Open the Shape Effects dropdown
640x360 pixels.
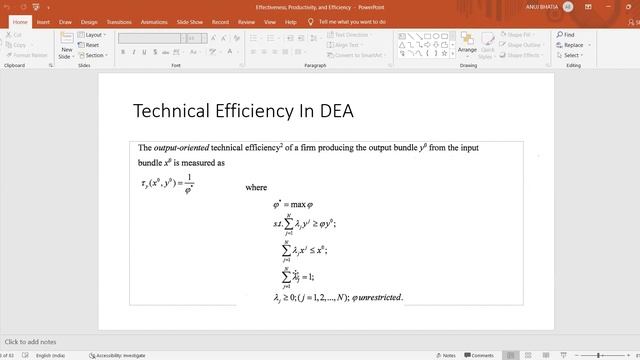pyautogui.click(x=521, y=55)
